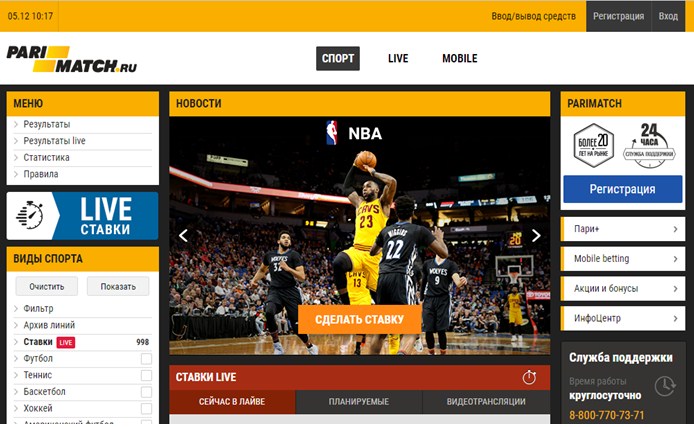The image size is (694, 427).
Task: Go to previous news slide arrow
Action: pos(183,236)
